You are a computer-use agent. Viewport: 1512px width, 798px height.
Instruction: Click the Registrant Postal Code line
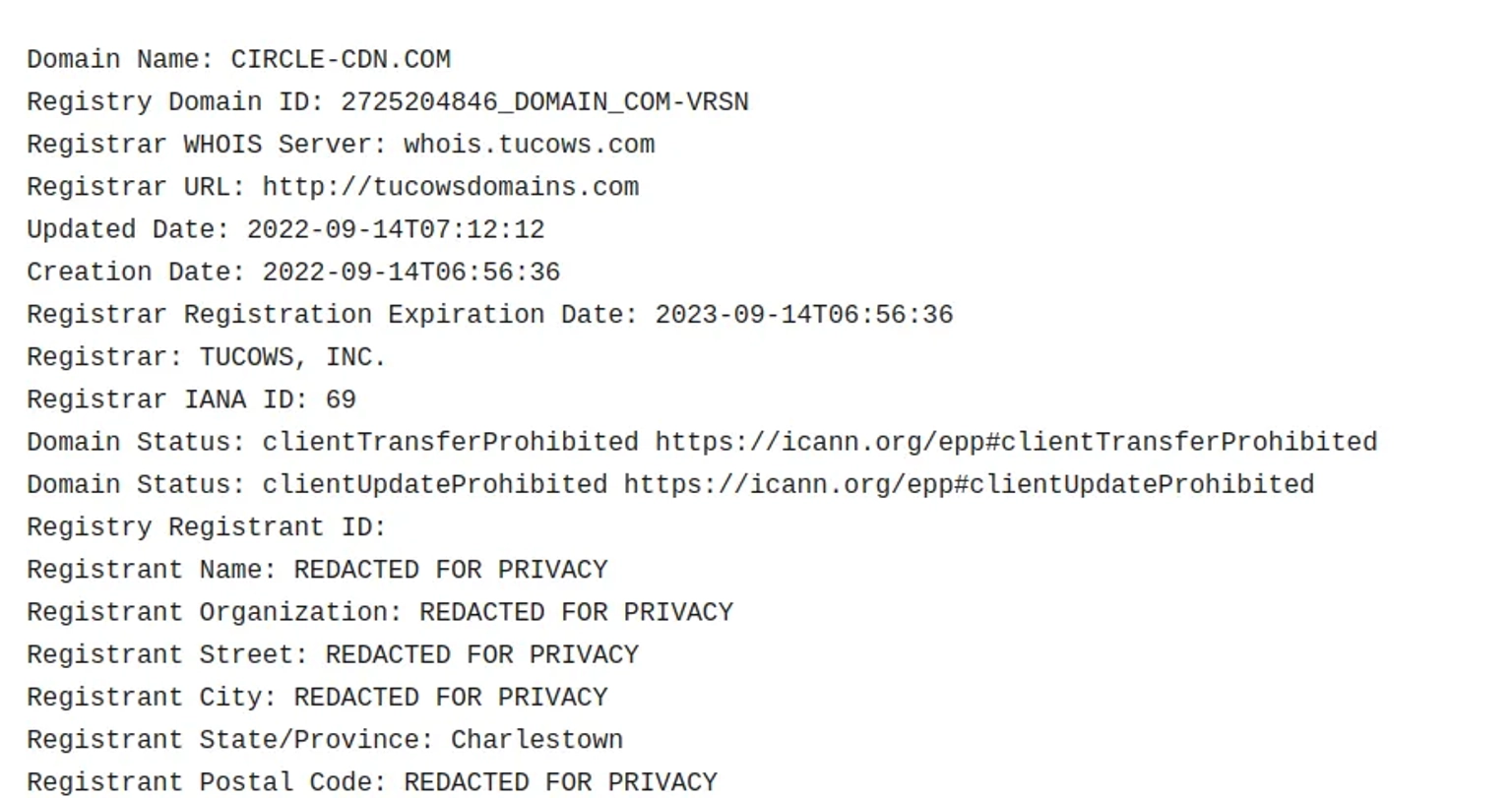click(372, 782)
